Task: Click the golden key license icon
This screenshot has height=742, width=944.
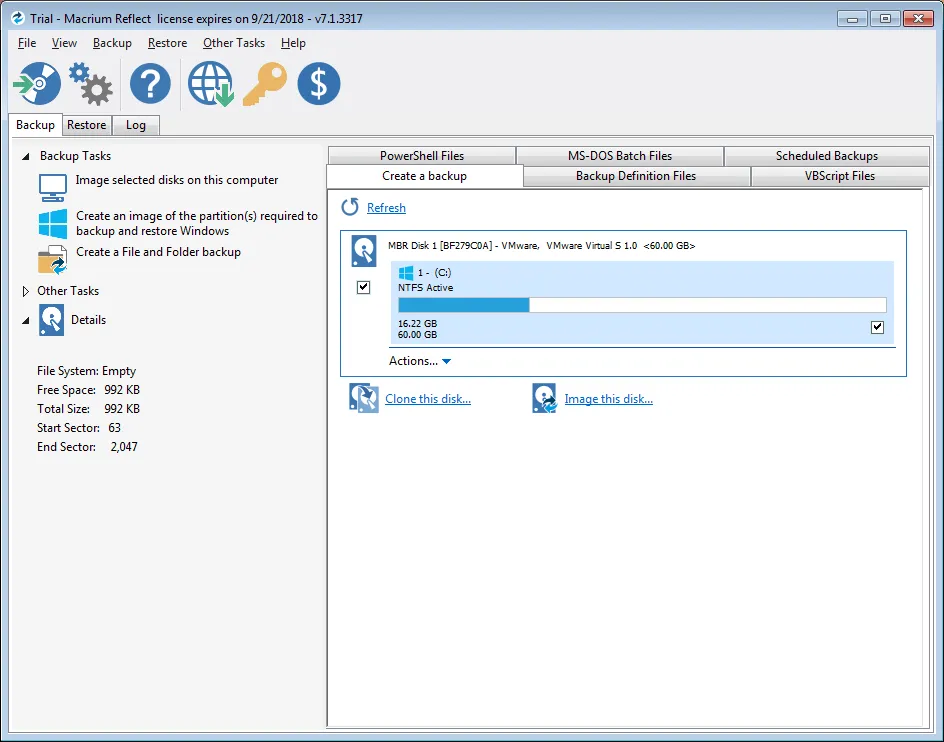Action: [x=264, y=84]
